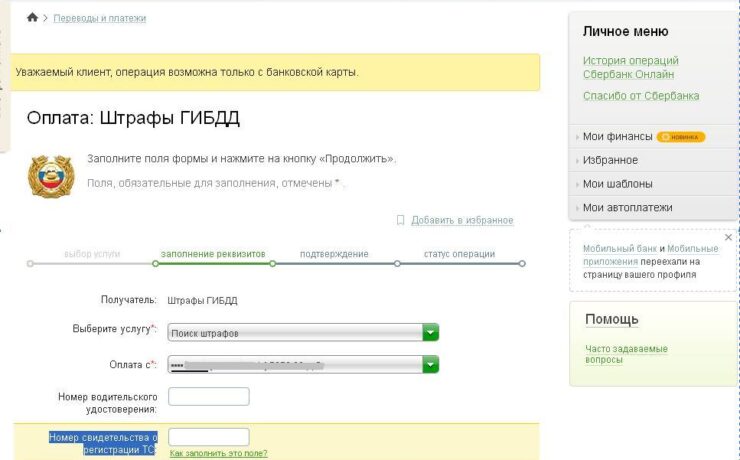This screenshot has width=740, height=460.
Task: Open the Спасибо от Сбербанка link
Action: pyautogui.click(x=641, y=96)
